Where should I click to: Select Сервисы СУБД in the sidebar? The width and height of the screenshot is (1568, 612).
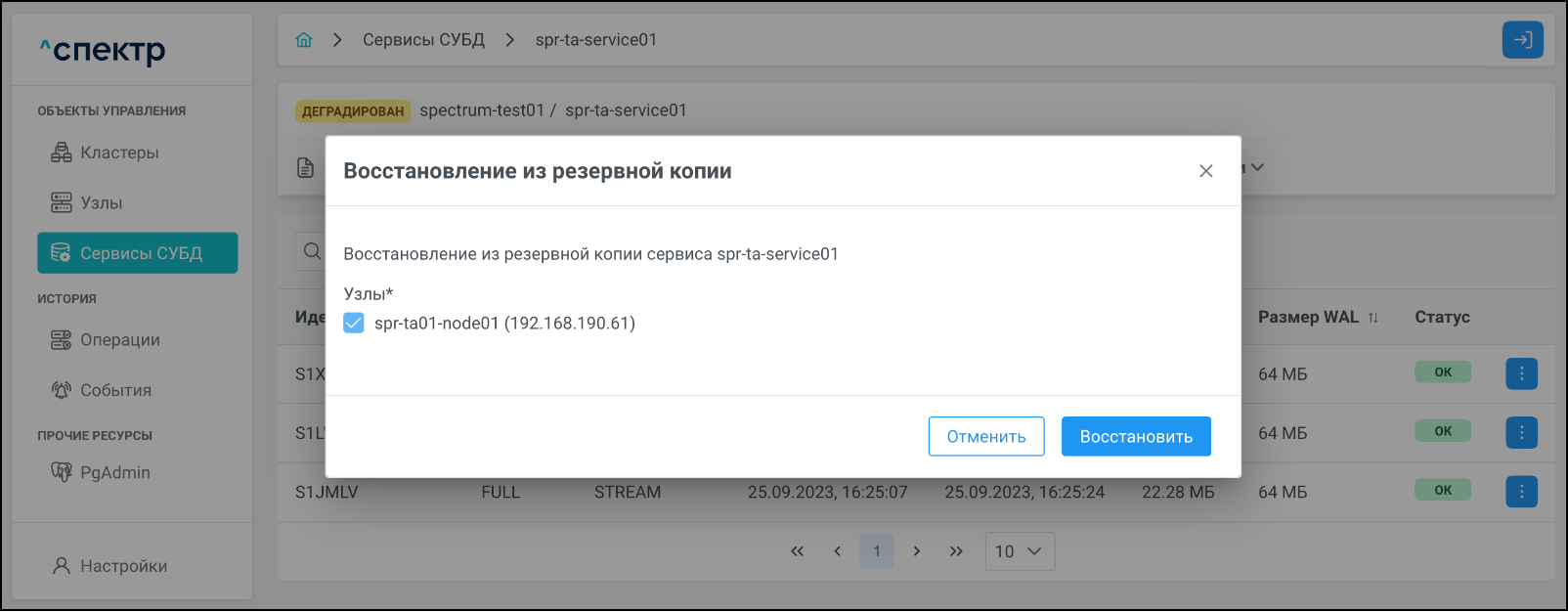tap(137, 253)
